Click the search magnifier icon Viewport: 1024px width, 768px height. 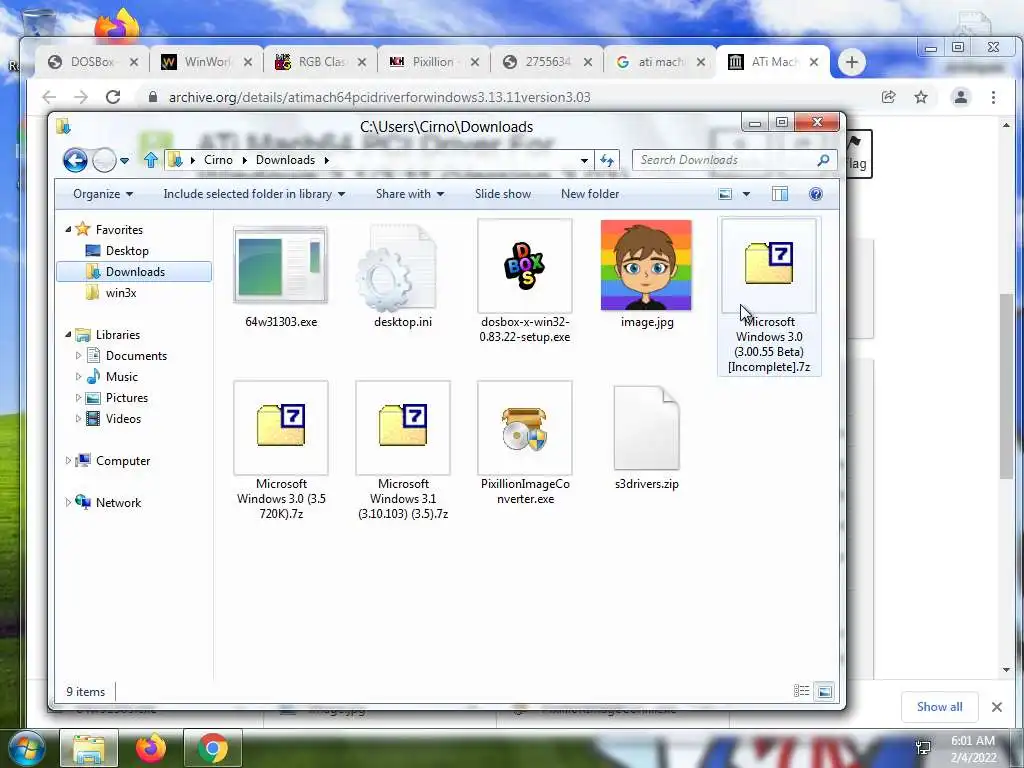pyautogui.click(x=824, y=160)
